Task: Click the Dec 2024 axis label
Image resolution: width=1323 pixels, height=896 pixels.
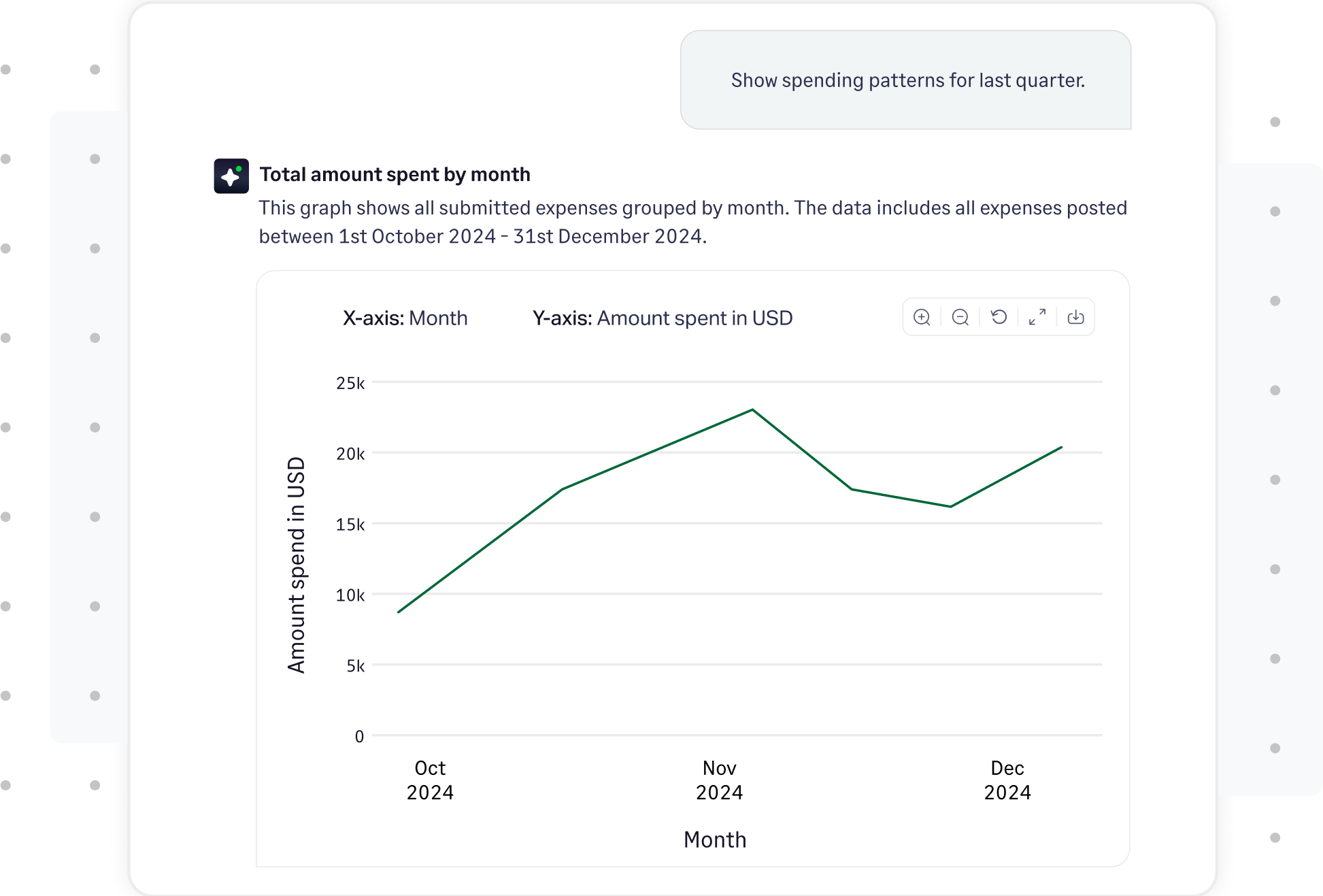Action: click(1008, 780)
